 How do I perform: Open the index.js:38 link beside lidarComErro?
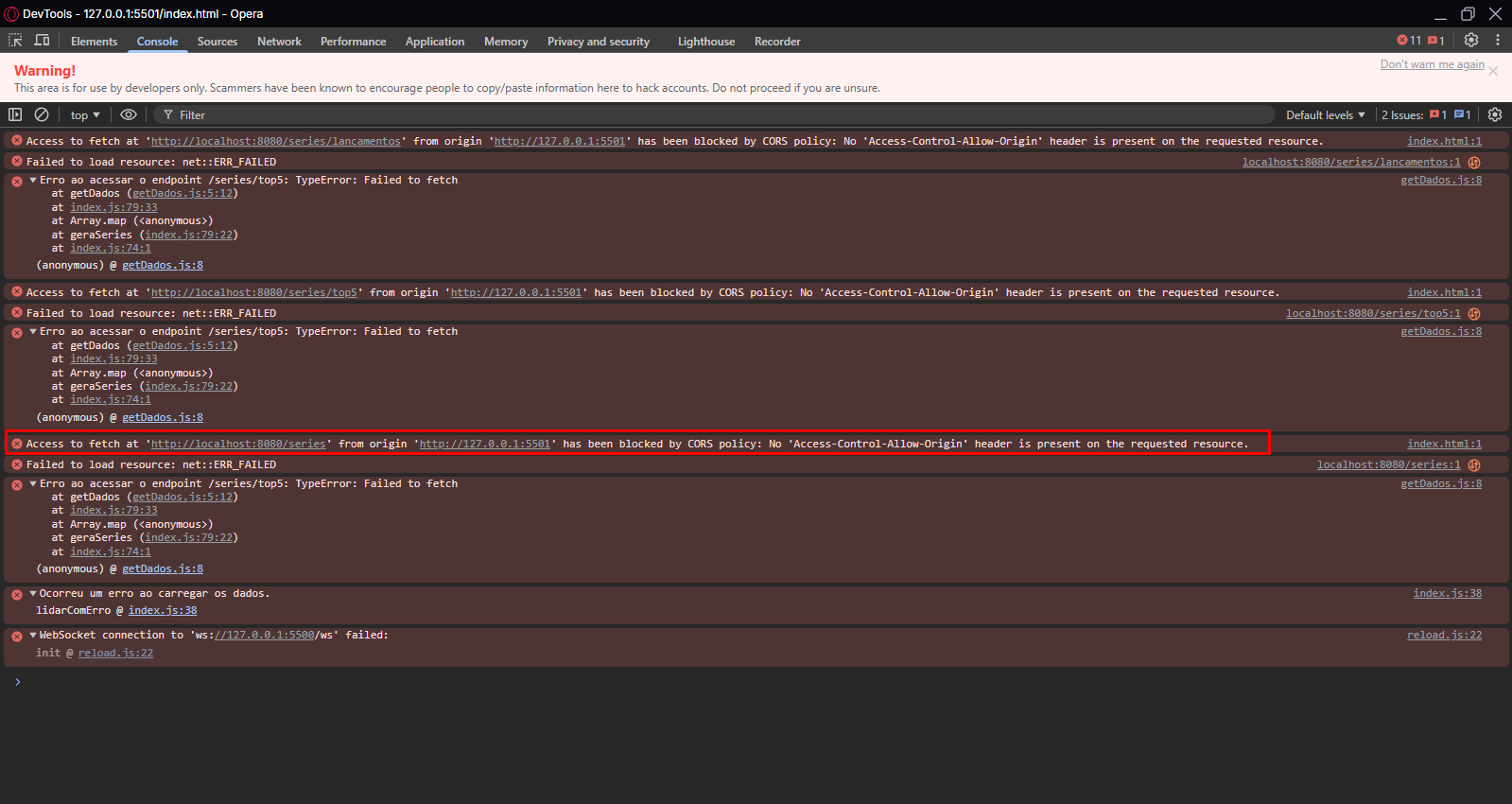[163, 610]
